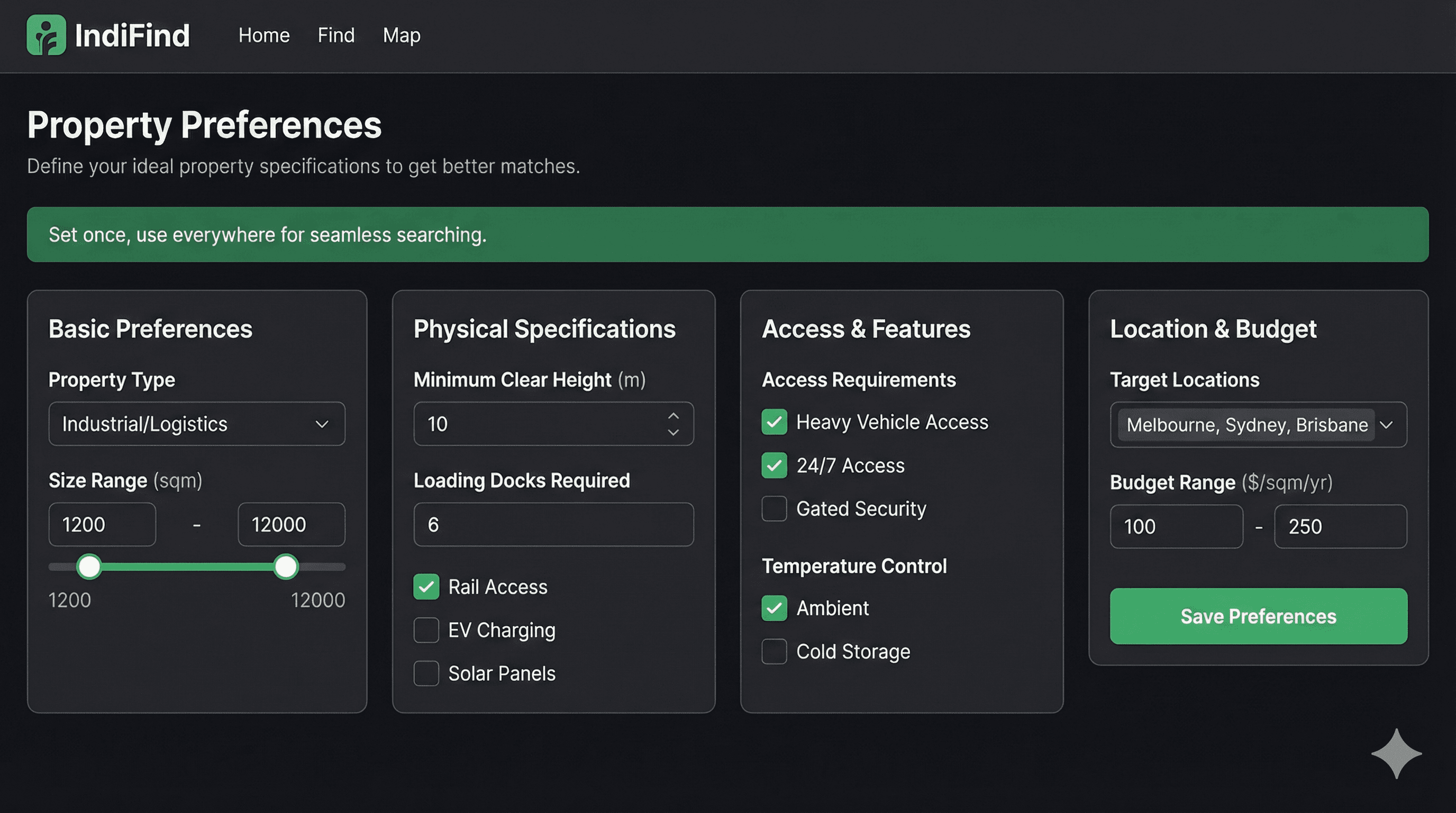The image size is (1456, 813).
Task: Navigate to the Home menu item
Action: tap(264, 35)
